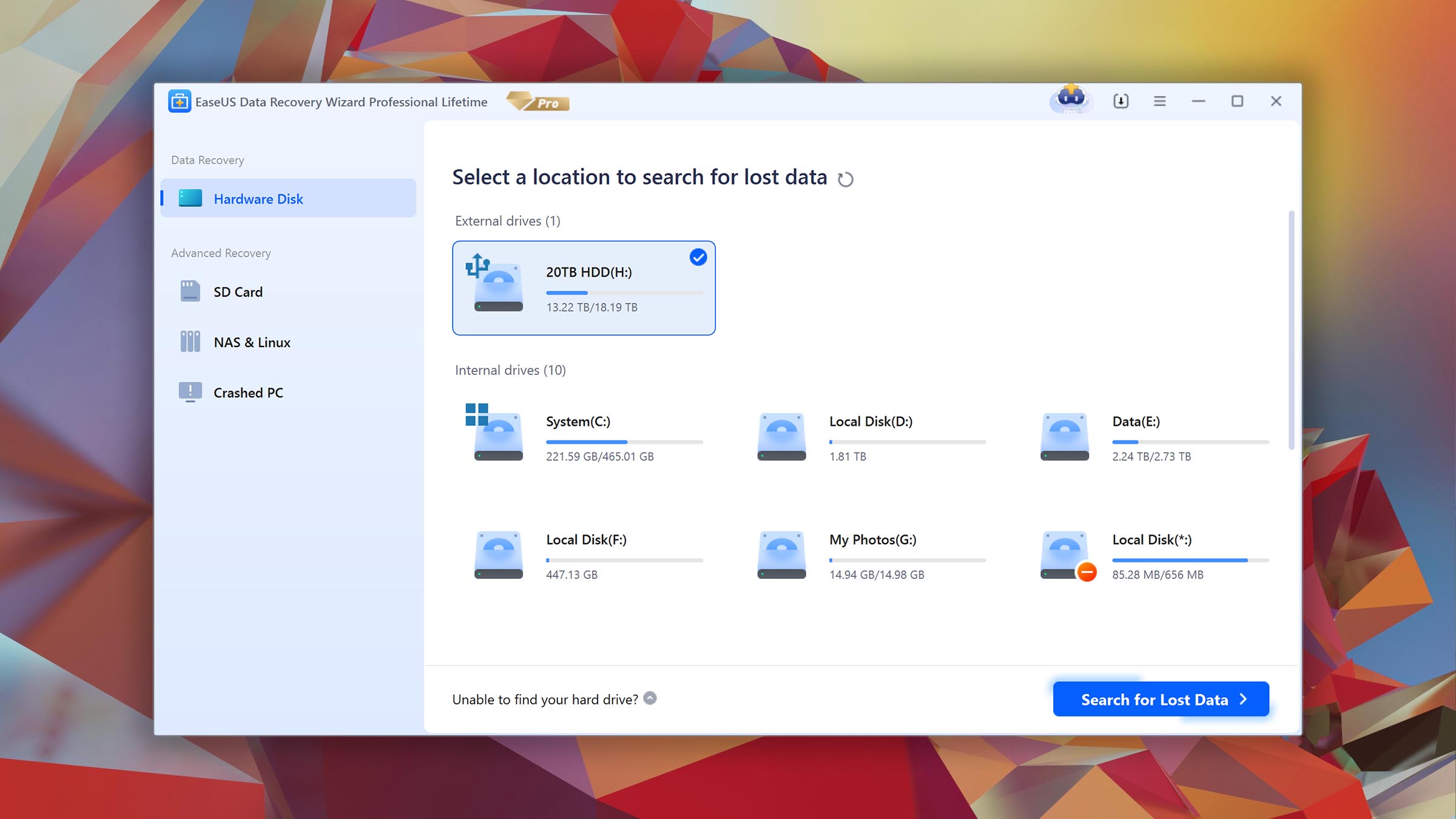Select the 20TB HDD(H:) external drive
This screenshot has width=1456, height=819.
(583, 288)
